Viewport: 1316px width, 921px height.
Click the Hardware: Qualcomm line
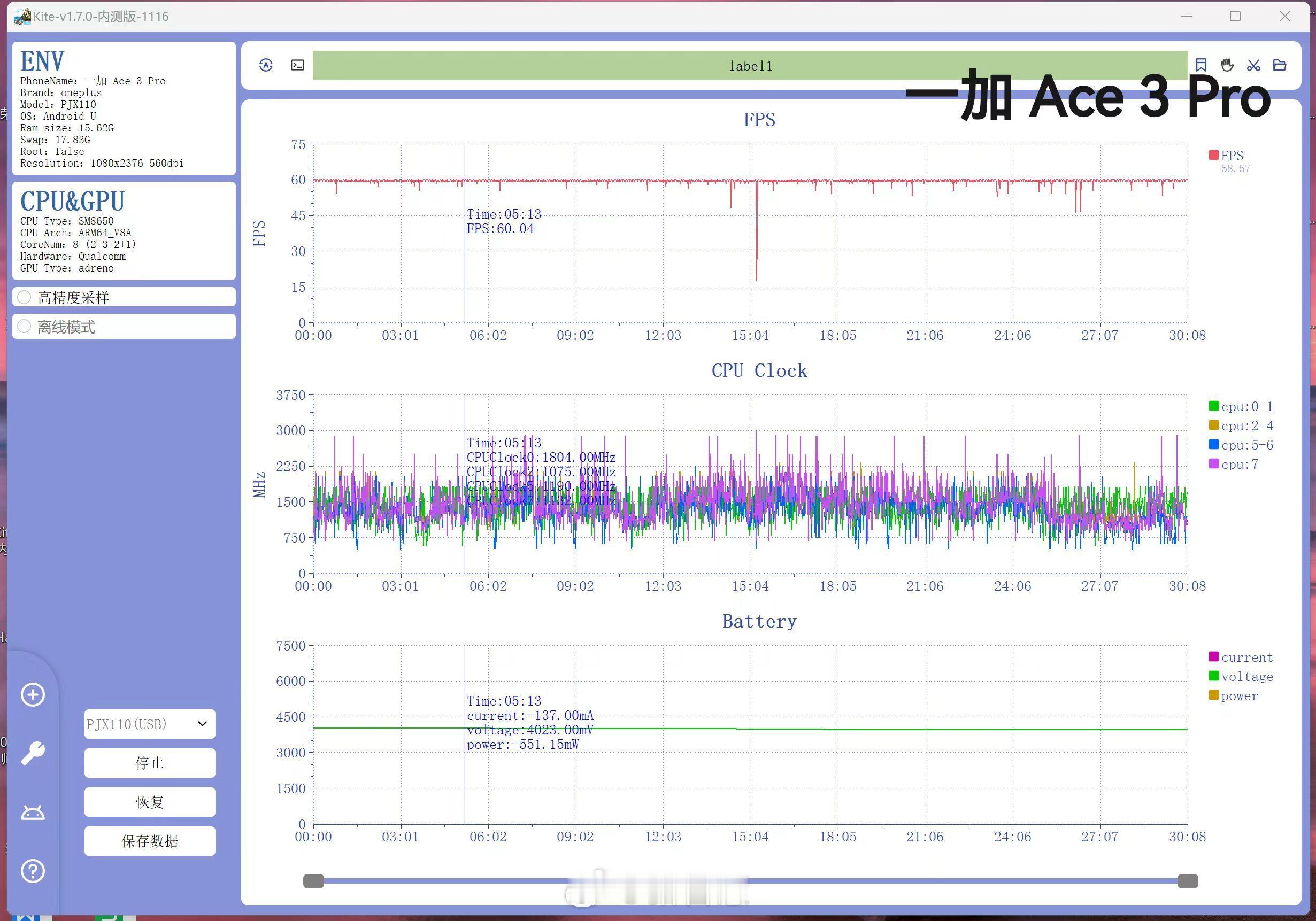click(73, 256)
